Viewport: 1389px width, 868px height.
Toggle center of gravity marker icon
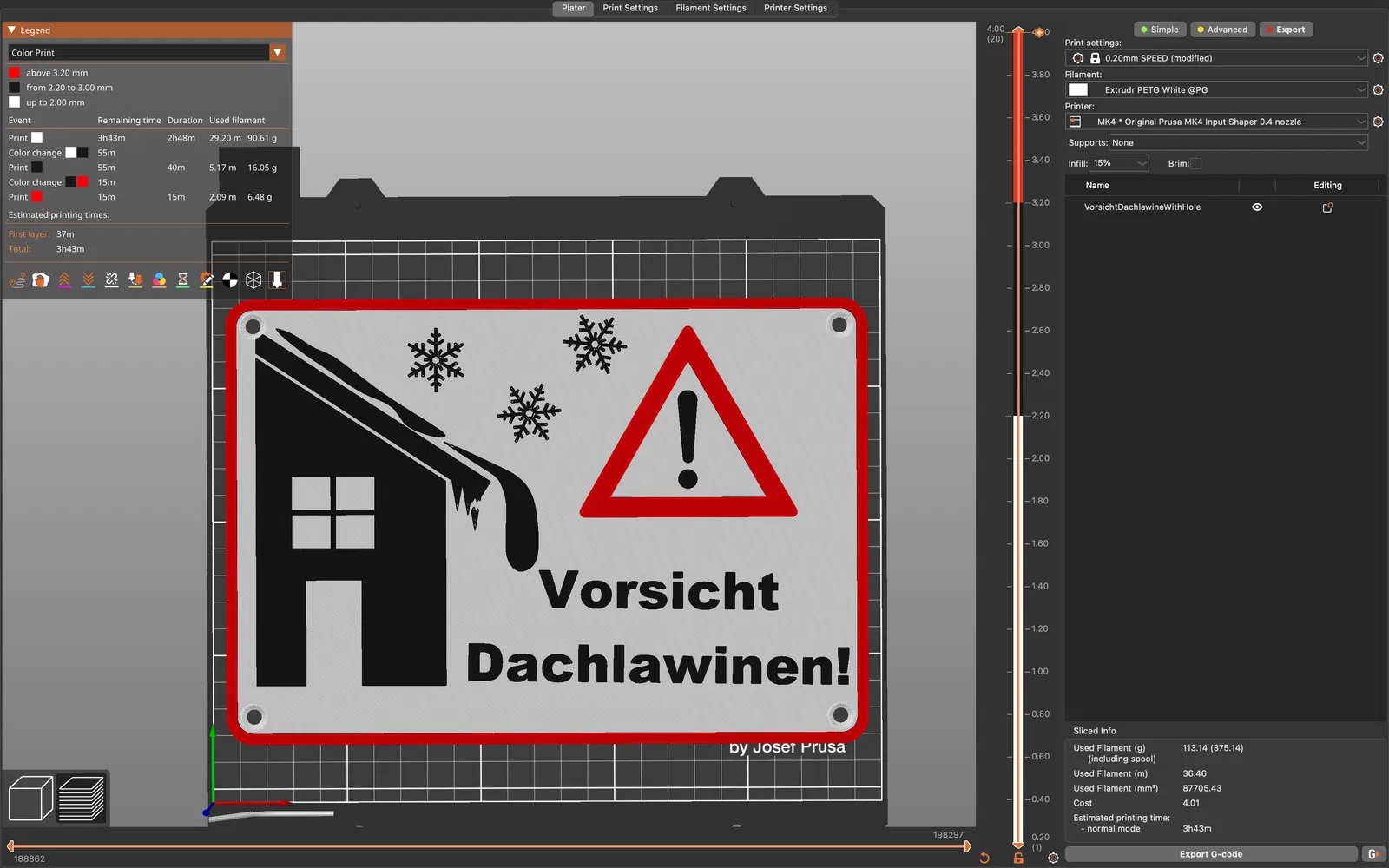pos(230,279)
